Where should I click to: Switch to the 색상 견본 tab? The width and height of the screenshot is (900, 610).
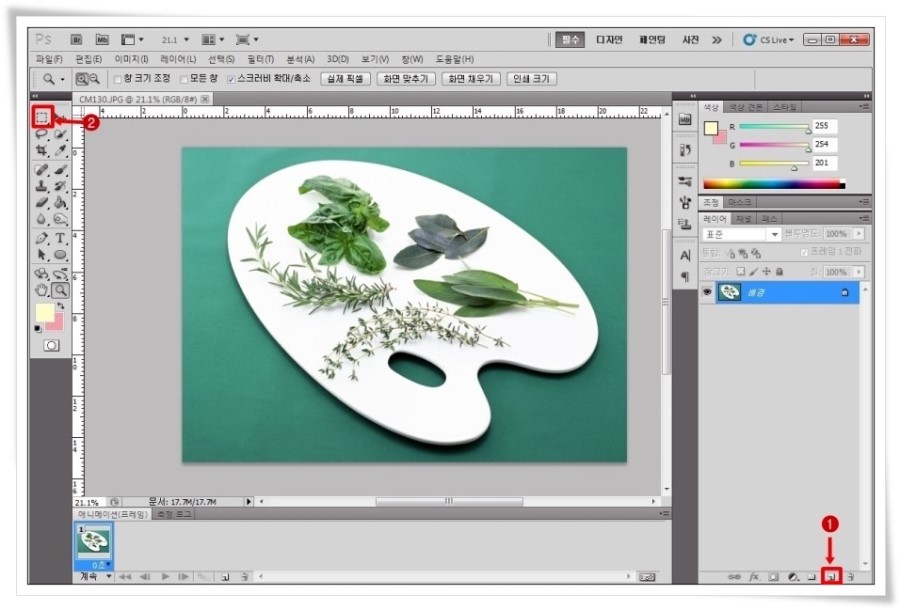[745, 107]
